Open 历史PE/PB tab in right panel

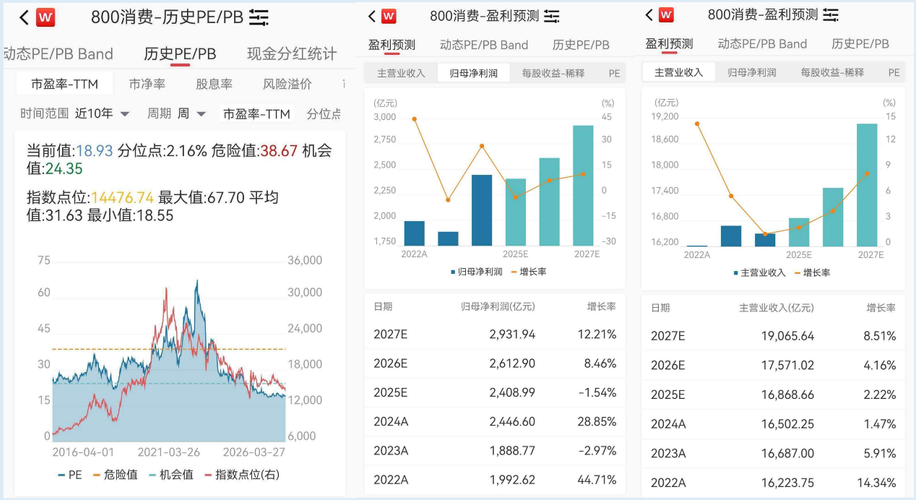(860, 44)
